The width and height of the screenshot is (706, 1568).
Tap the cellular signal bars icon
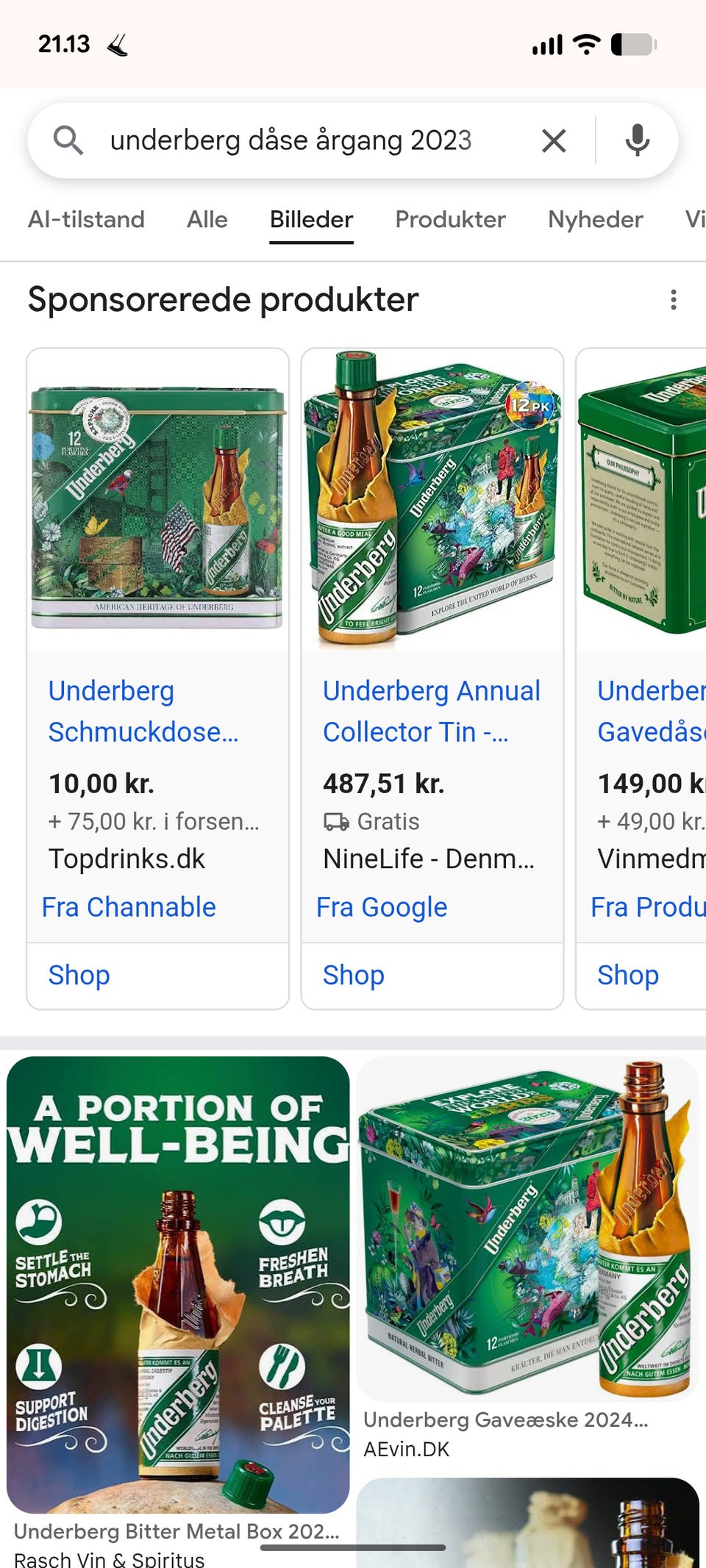click(x=547, y=45)
